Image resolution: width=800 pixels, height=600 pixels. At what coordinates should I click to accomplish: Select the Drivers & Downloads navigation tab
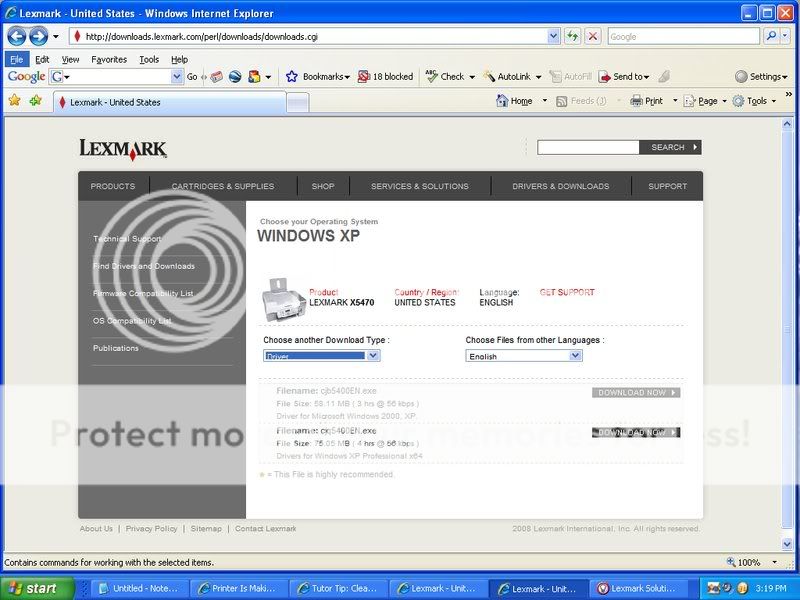[560, 186]
